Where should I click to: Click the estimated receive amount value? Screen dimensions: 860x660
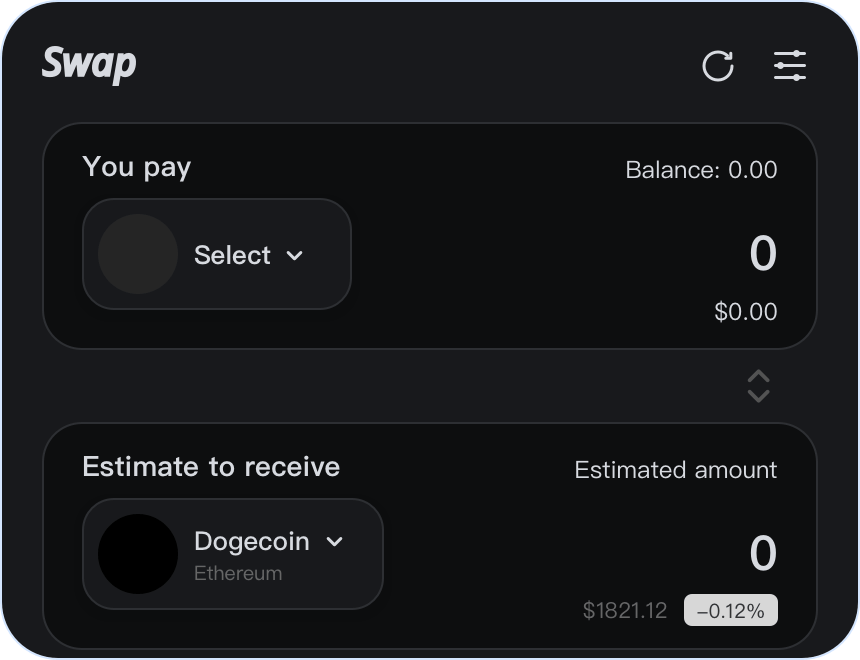click(x=762, y=554)
